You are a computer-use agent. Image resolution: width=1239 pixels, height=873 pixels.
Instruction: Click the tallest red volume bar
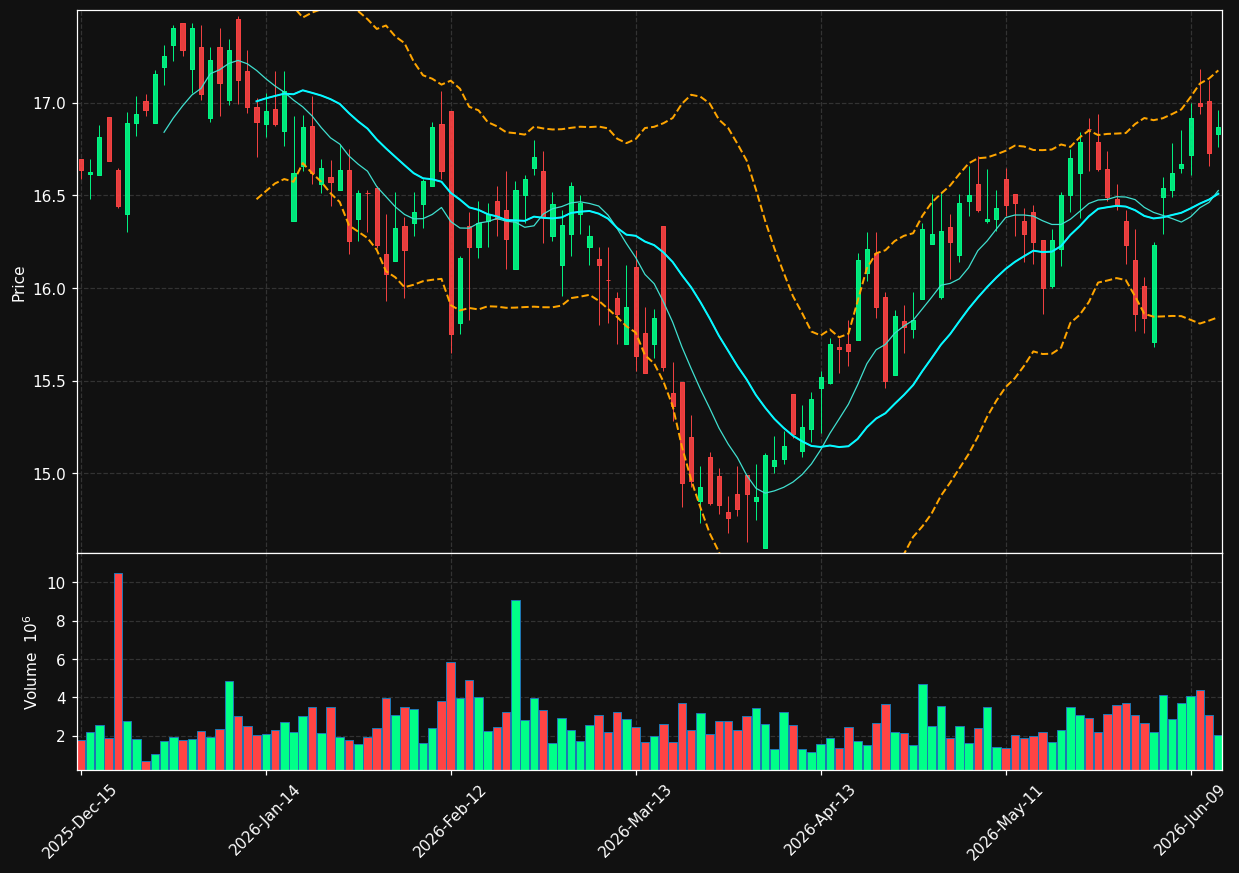click(118, 671)
